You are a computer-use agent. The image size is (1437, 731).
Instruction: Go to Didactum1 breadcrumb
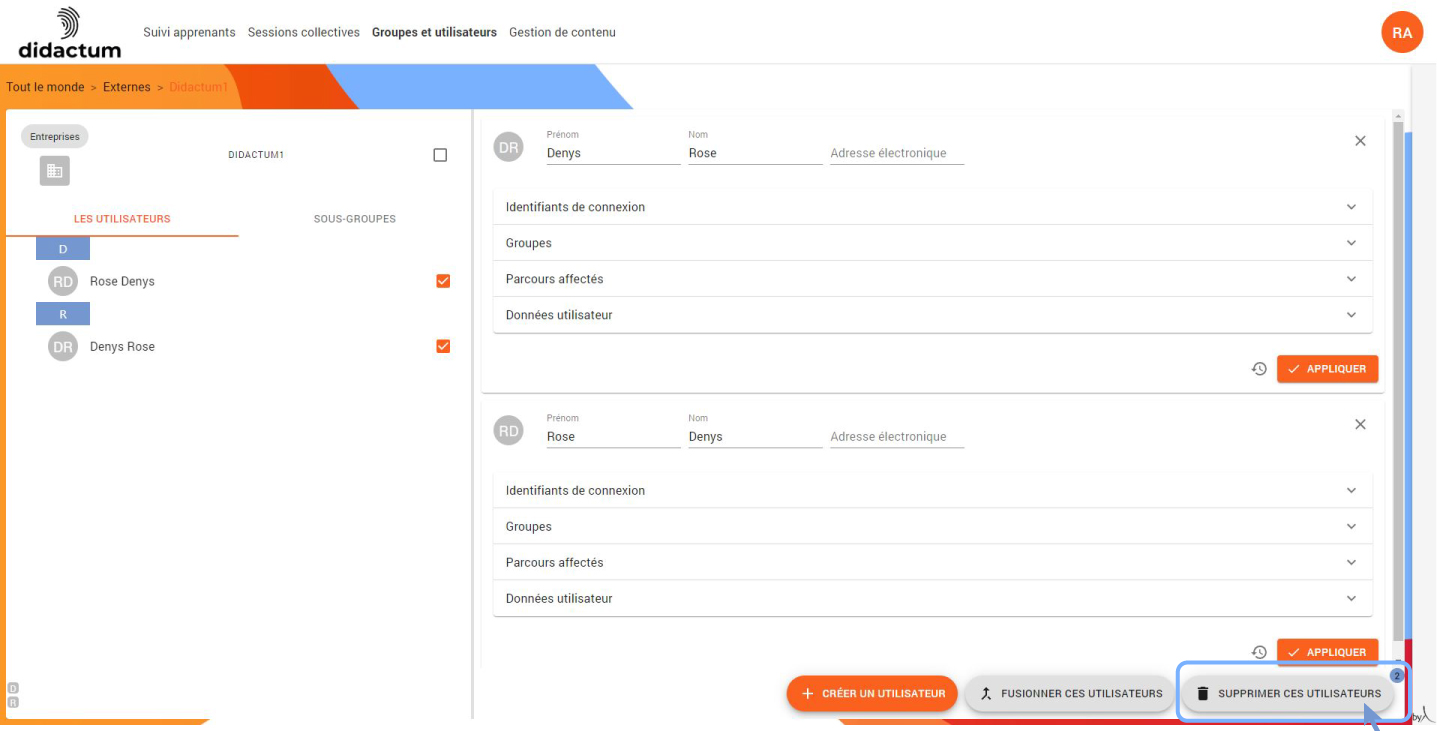coord(198,87)
